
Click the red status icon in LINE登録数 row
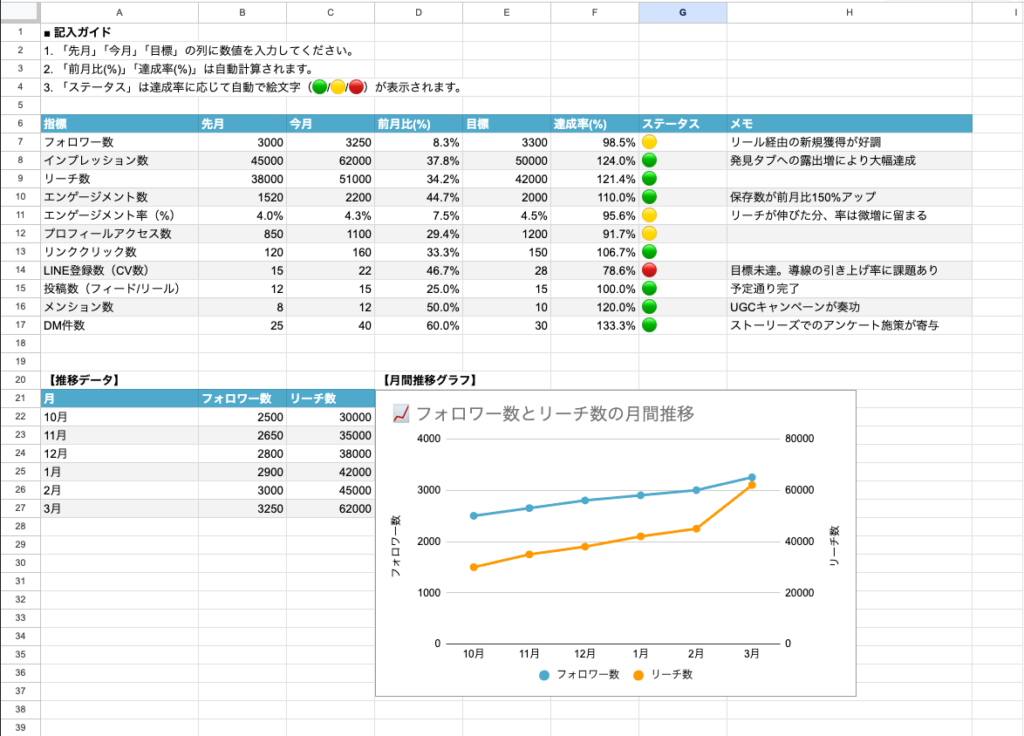tap(649, 270)
